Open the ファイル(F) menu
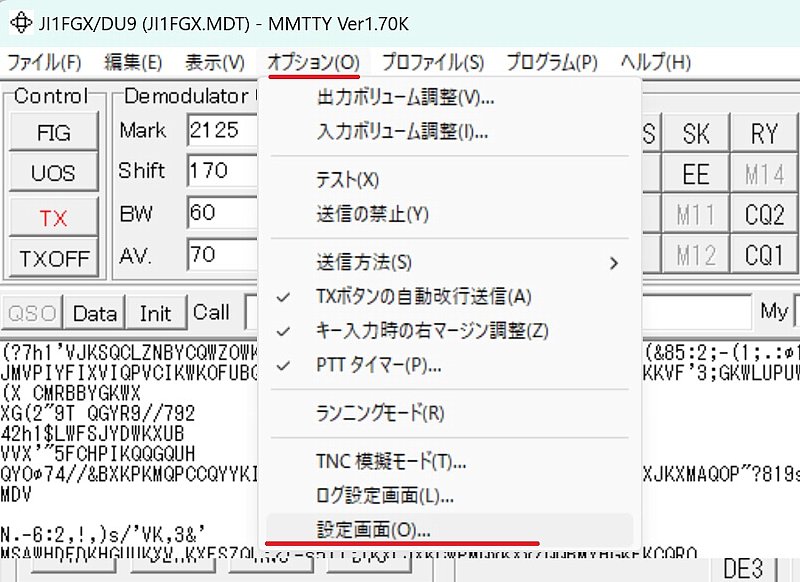 [44, 62]
